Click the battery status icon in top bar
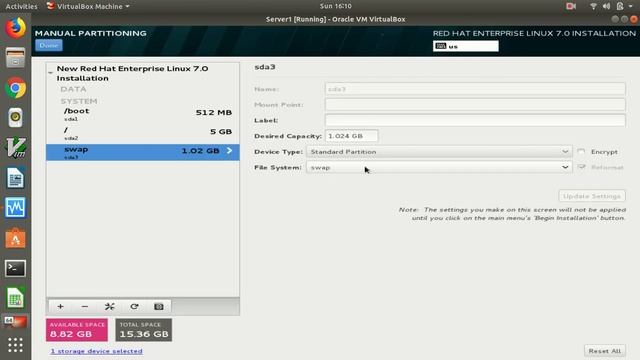 (x=620, y=6)
